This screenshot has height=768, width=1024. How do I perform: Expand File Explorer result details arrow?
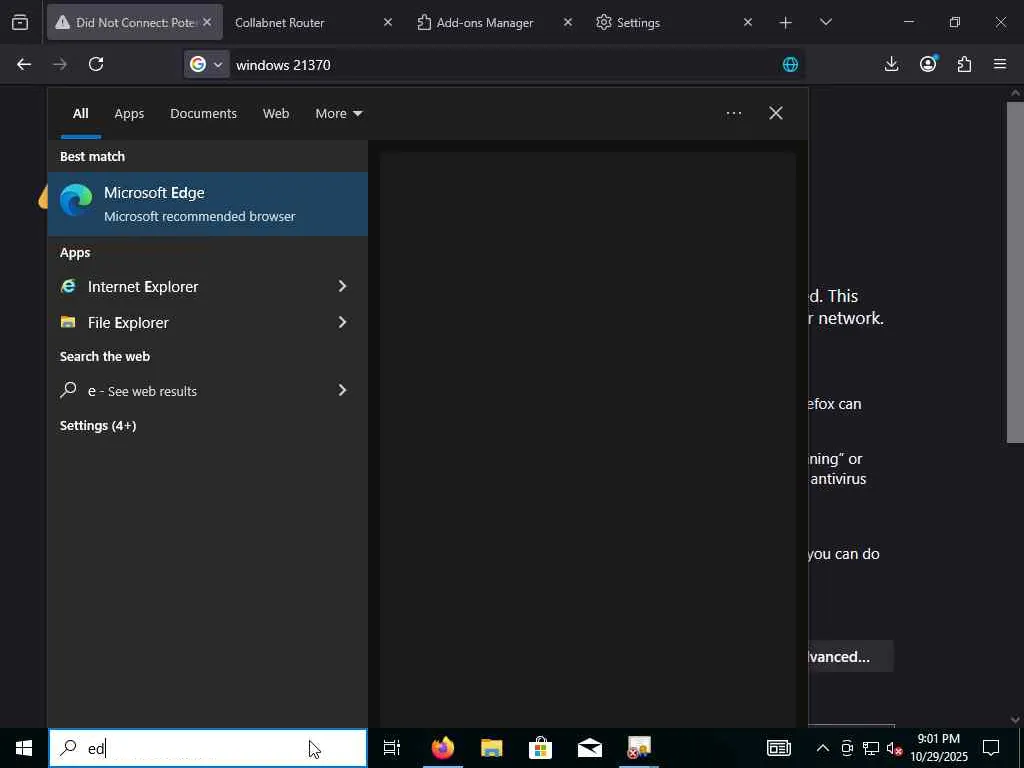click(x=342, y=322)
